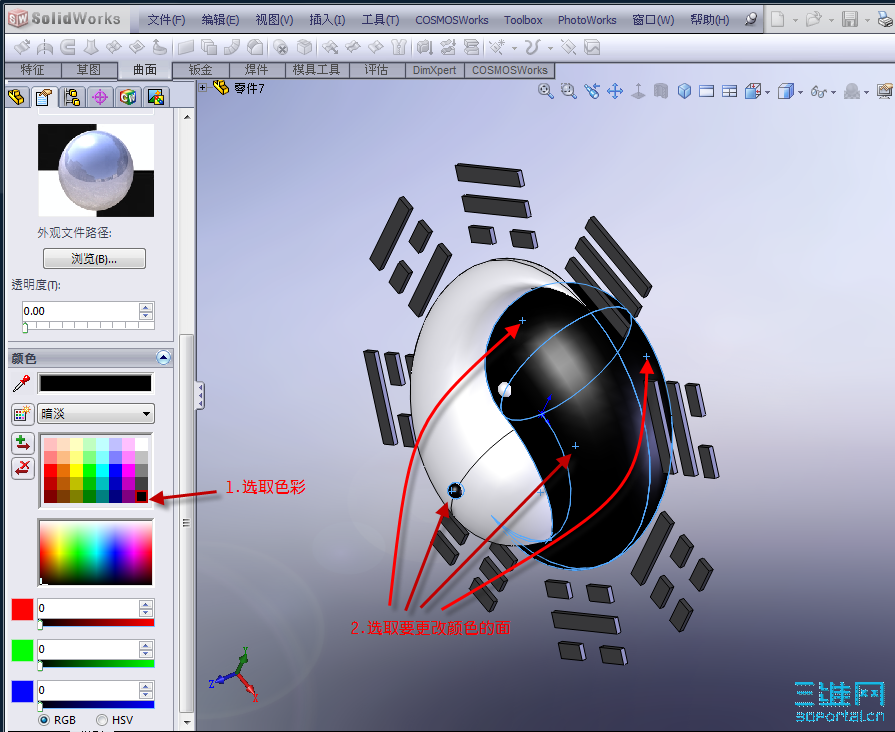Open the ConfigurationManager tab icon
The image size is (895, 732).
pos(72,97)
